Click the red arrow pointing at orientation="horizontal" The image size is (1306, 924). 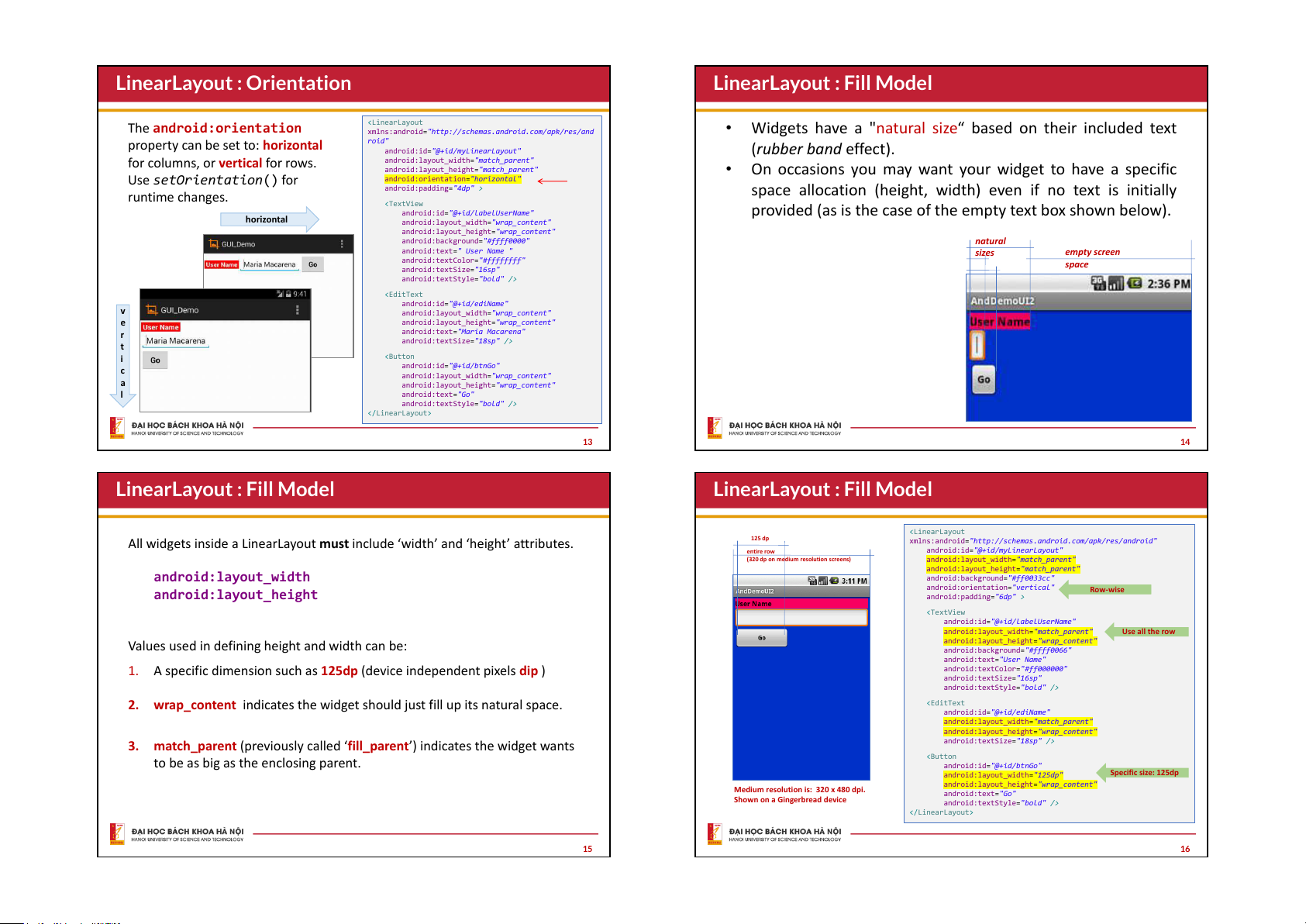click(x=552, y=181)
